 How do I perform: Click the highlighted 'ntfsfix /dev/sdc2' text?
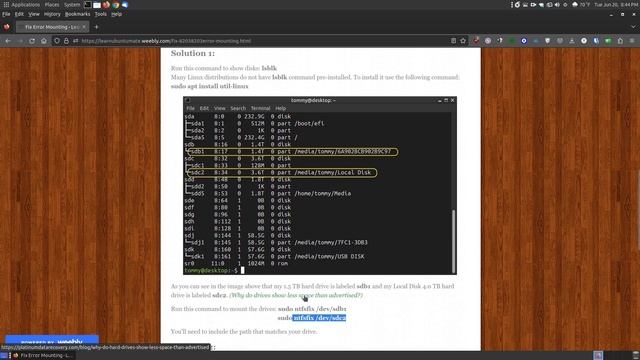pyautogui.click(x=319, y=318)
